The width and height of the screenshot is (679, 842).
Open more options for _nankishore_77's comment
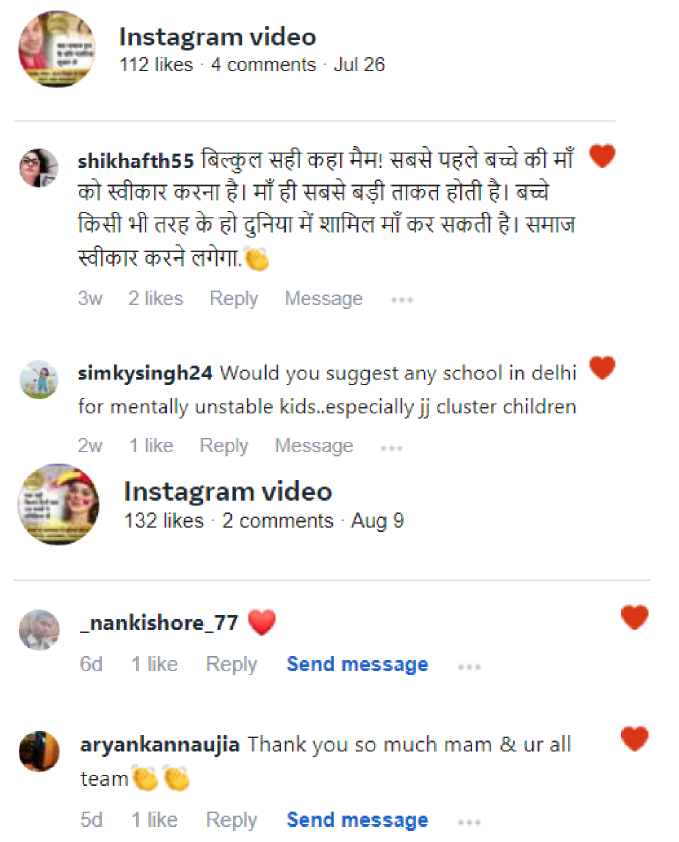click(x=469, y=666)
